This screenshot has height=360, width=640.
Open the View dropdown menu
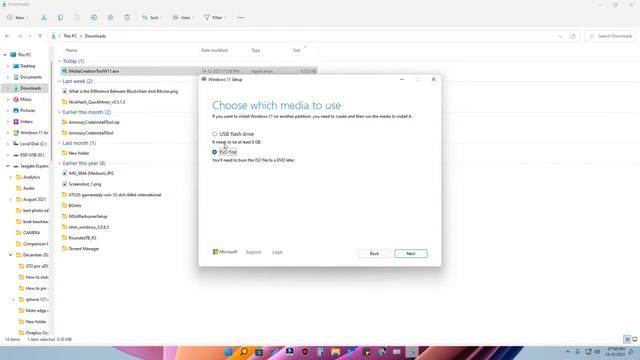(x=183, y=18)
